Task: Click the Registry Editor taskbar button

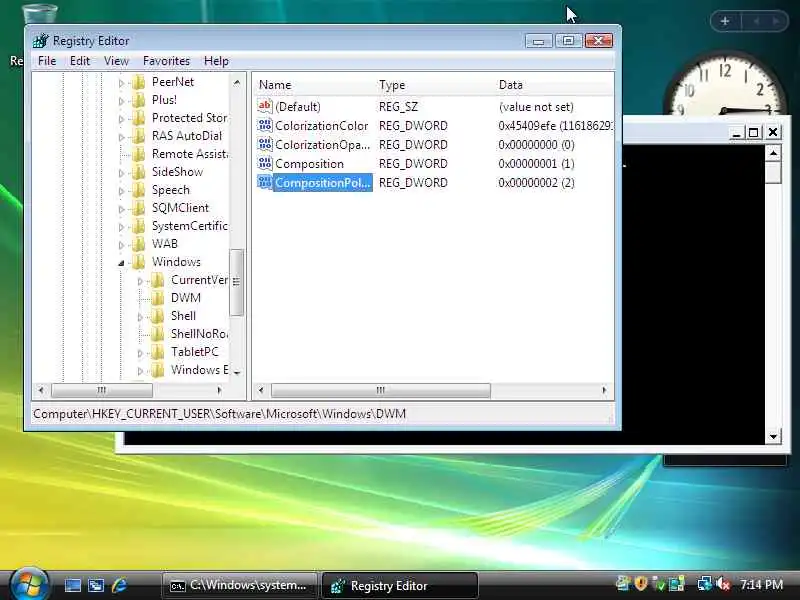Action: [x=399, y=586]
